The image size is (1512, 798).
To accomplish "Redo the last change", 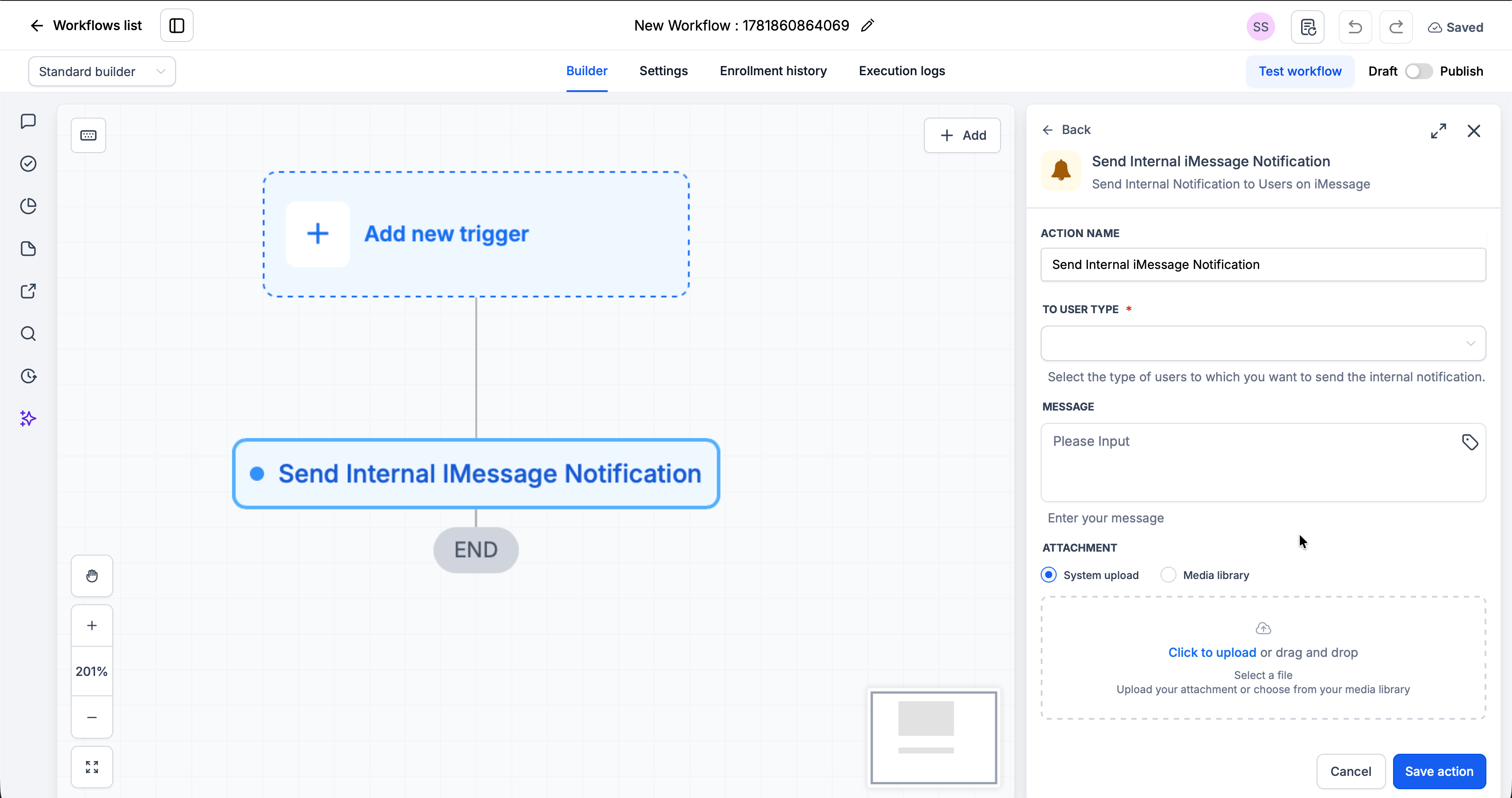I will [1396, 27].
